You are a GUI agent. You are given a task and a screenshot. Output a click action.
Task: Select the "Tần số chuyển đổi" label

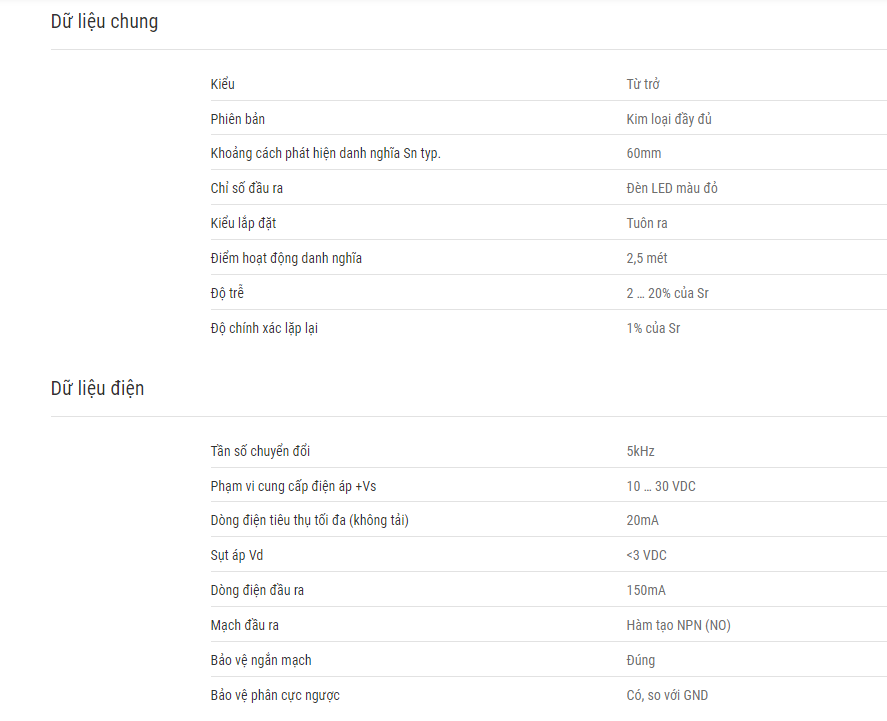point(260,451)
